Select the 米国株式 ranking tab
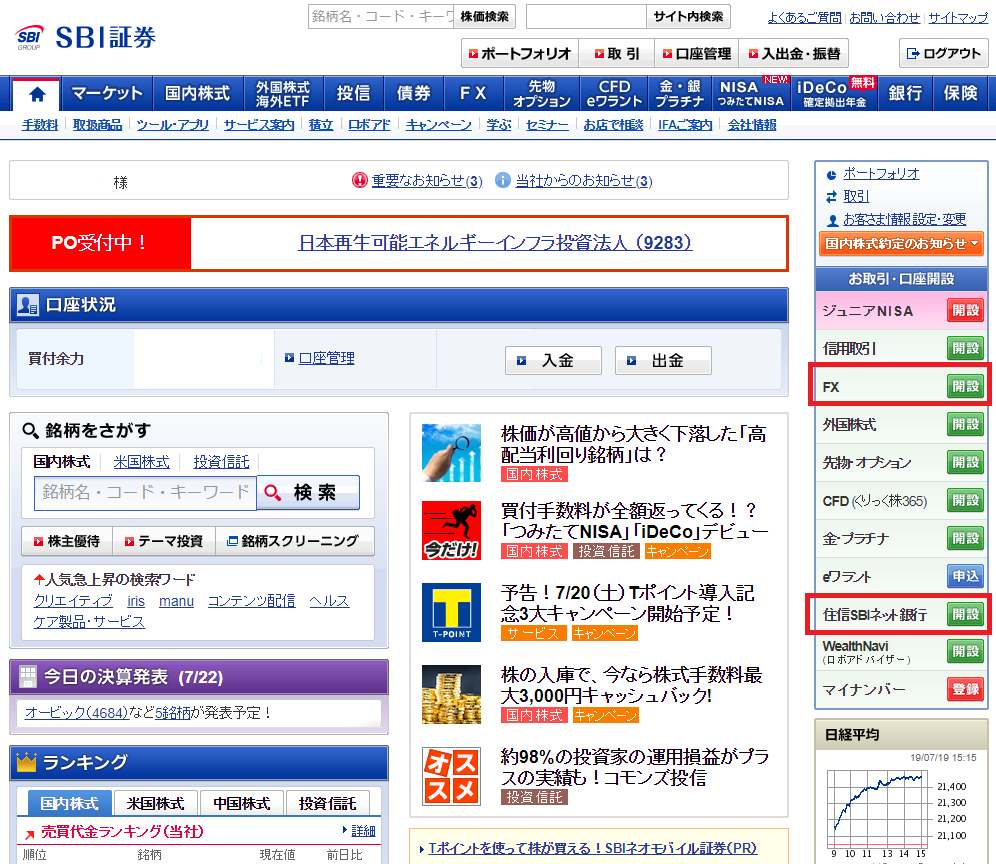Image resolution: width=996 pixels, height=864 pixels. pos(155,804)
